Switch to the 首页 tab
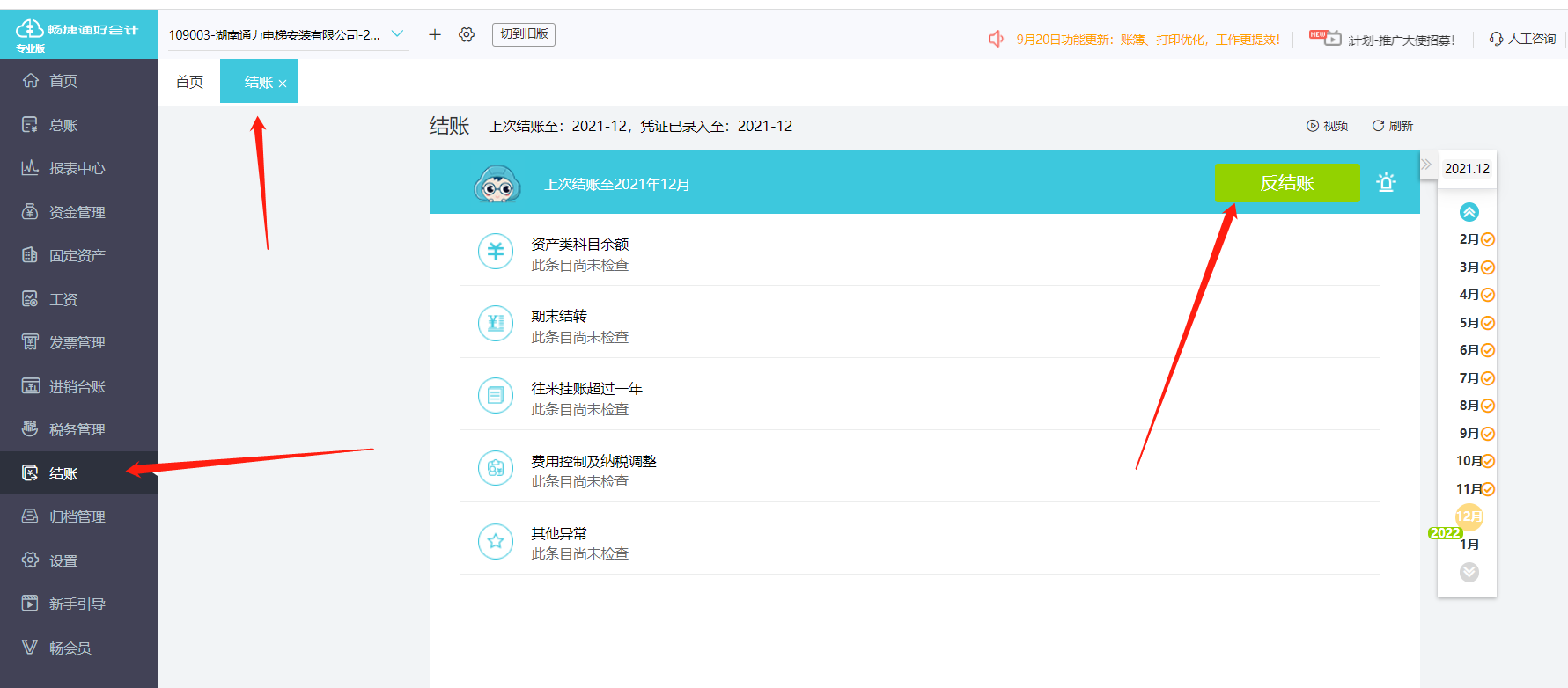This screenshot has width=1568, height=688. pyautogui.click(x=189, y=82)
